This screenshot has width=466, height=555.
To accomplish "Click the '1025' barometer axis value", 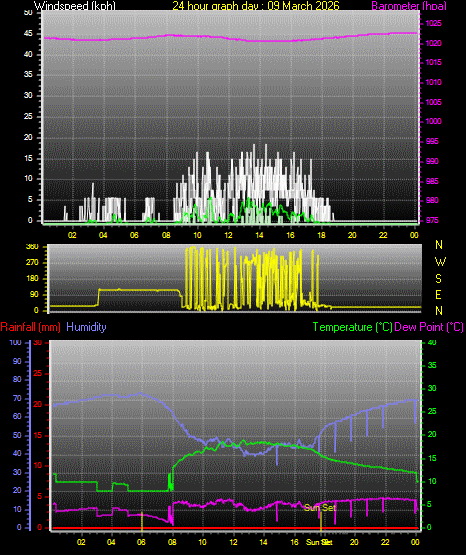I will (x=433, y=23).
